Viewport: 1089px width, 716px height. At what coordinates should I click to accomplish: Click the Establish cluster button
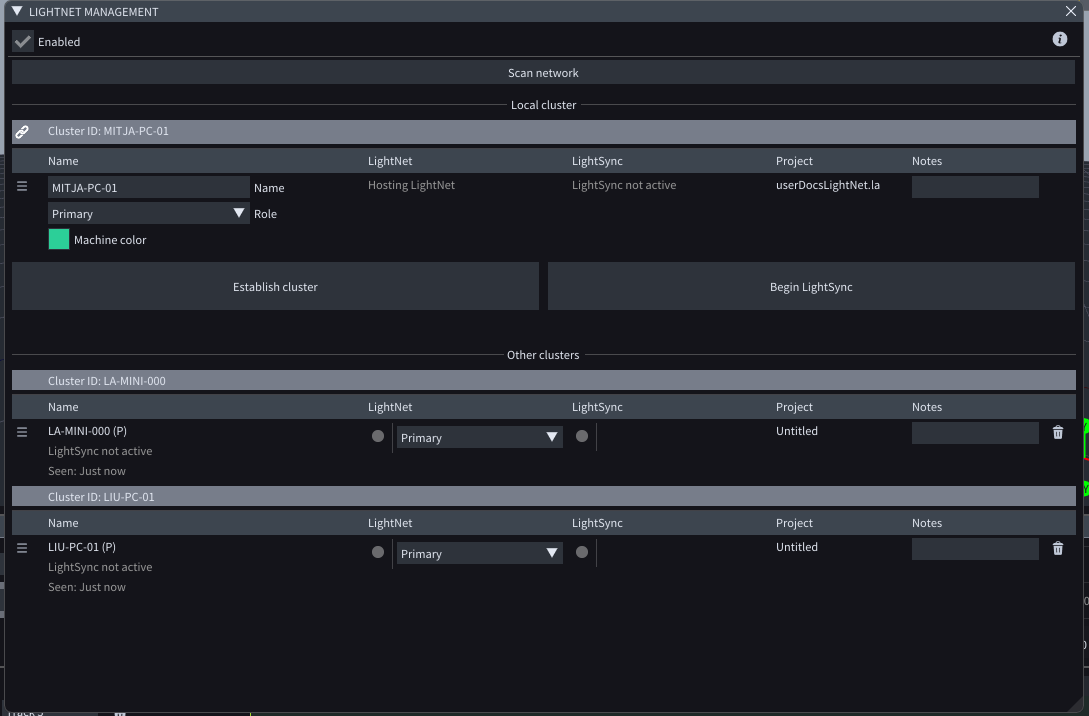(x=275, y=286)
